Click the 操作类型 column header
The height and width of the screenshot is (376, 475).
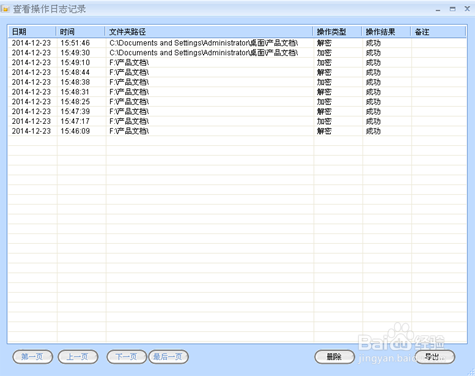click(337, 32)
